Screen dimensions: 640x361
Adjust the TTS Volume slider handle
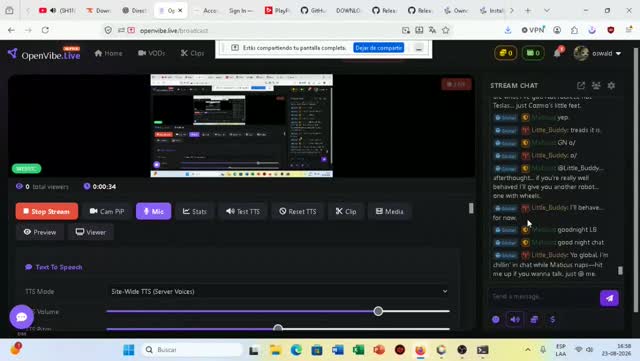(x=378, y=311)
